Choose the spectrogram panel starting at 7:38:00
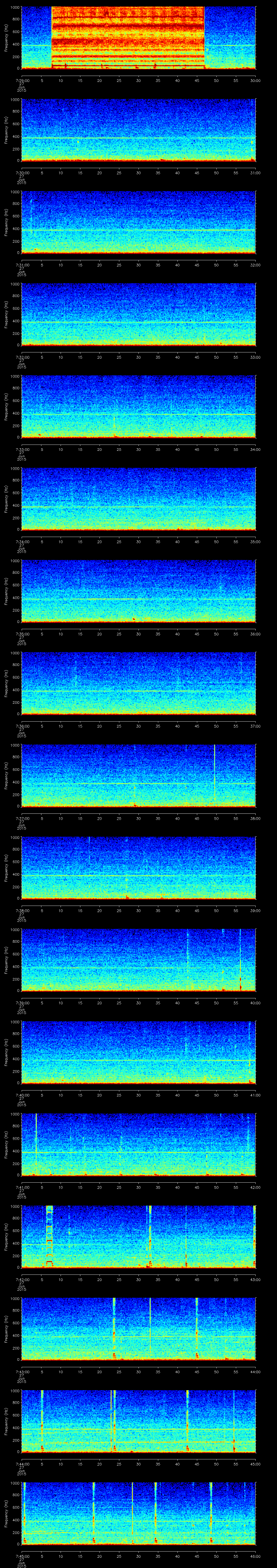 139,868
